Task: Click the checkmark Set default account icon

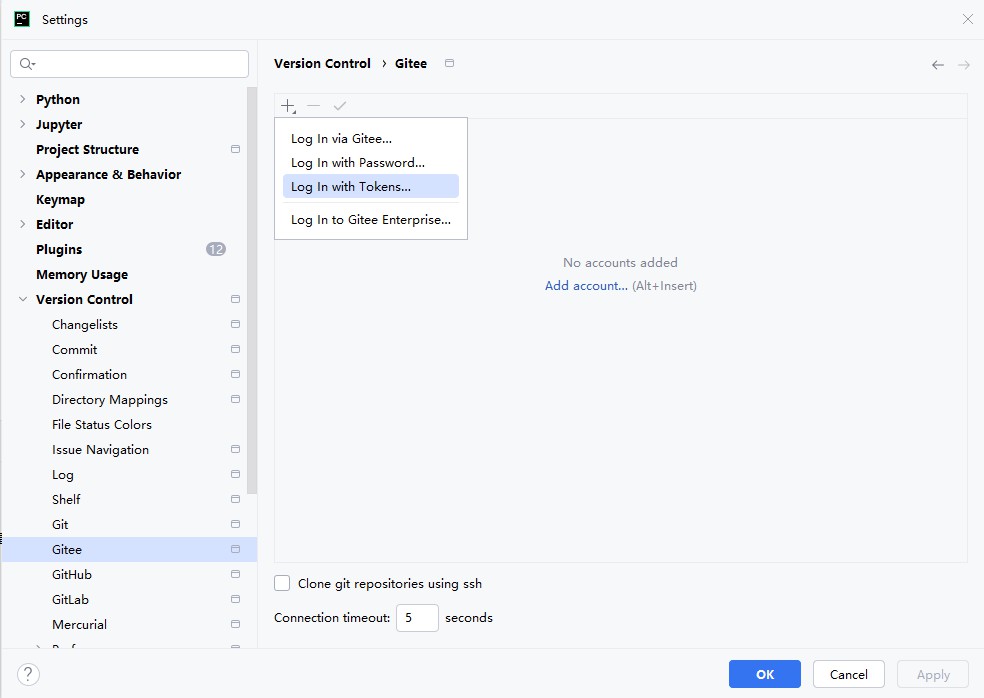Action: pyautogui.click(x=340, y=106)
